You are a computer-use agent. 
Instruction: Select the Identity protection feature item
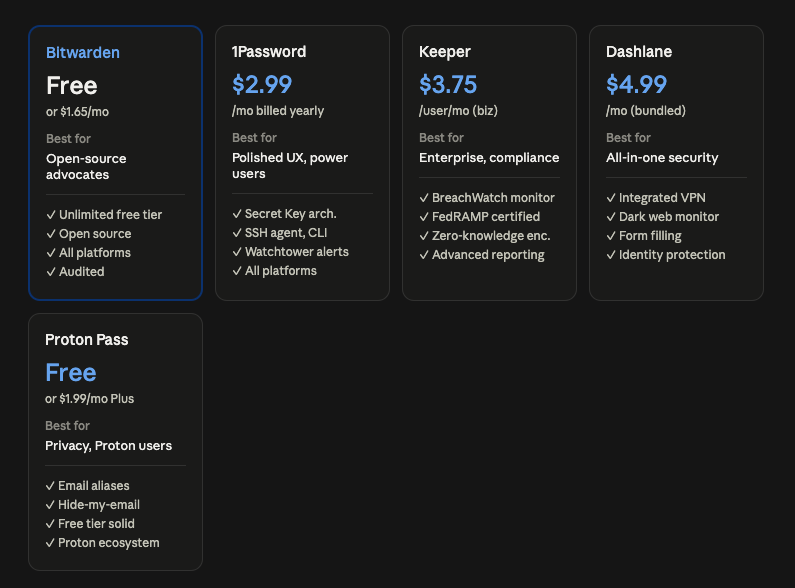click(666, 255)
